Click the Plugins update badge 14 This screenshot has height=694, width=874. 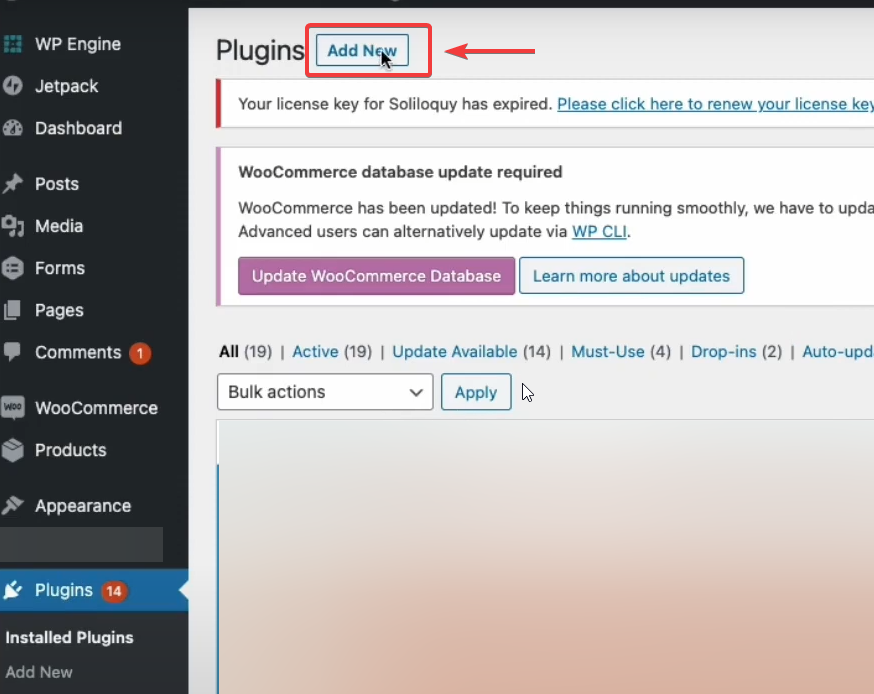point(114,591)
